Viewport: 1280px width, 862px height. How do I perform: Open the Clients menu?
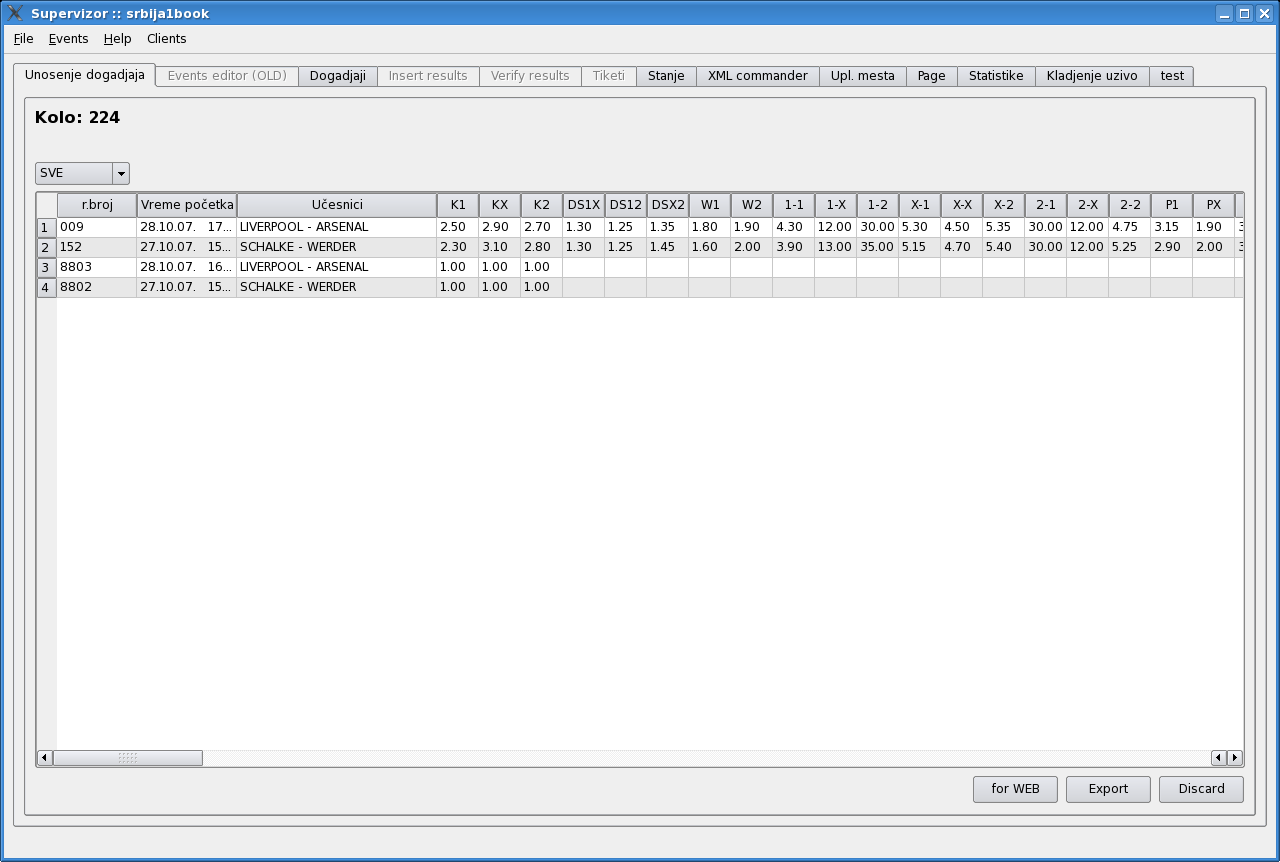click(166, 39)
